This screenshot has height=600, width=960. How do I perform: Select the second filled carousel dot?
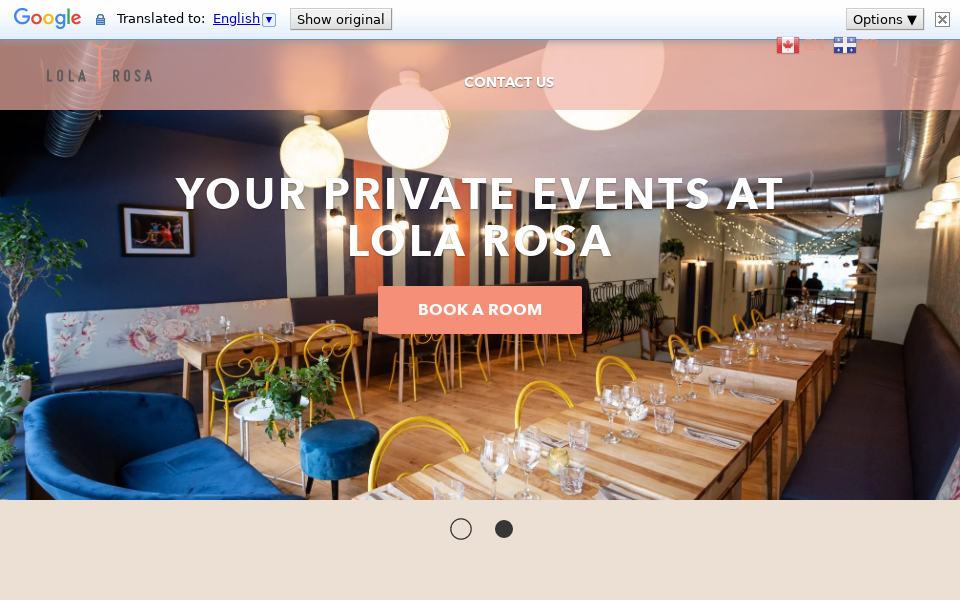point(504,529)
